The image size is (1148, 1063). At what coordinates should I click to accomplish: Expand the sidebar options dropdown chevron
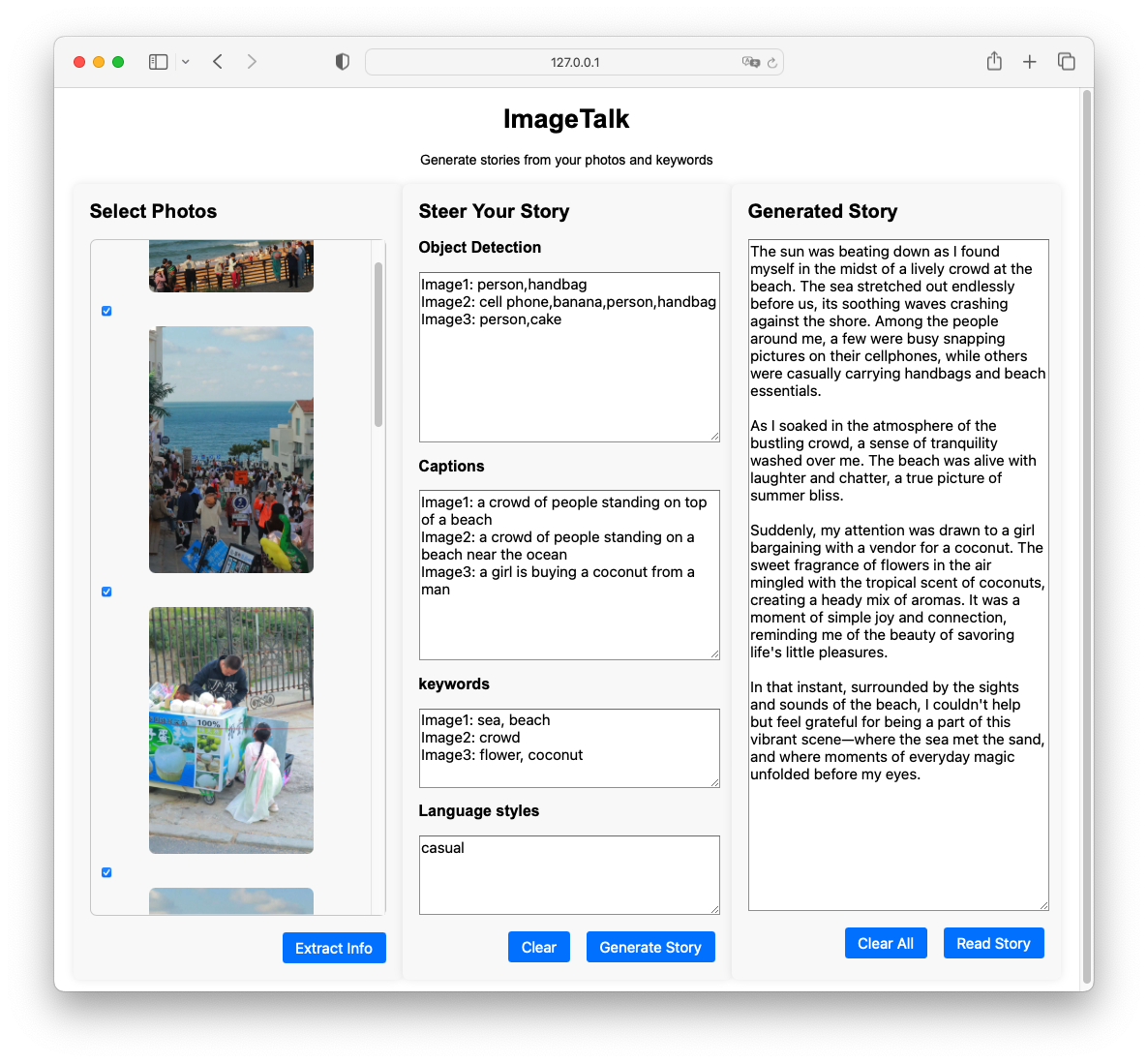click(186, 62)
